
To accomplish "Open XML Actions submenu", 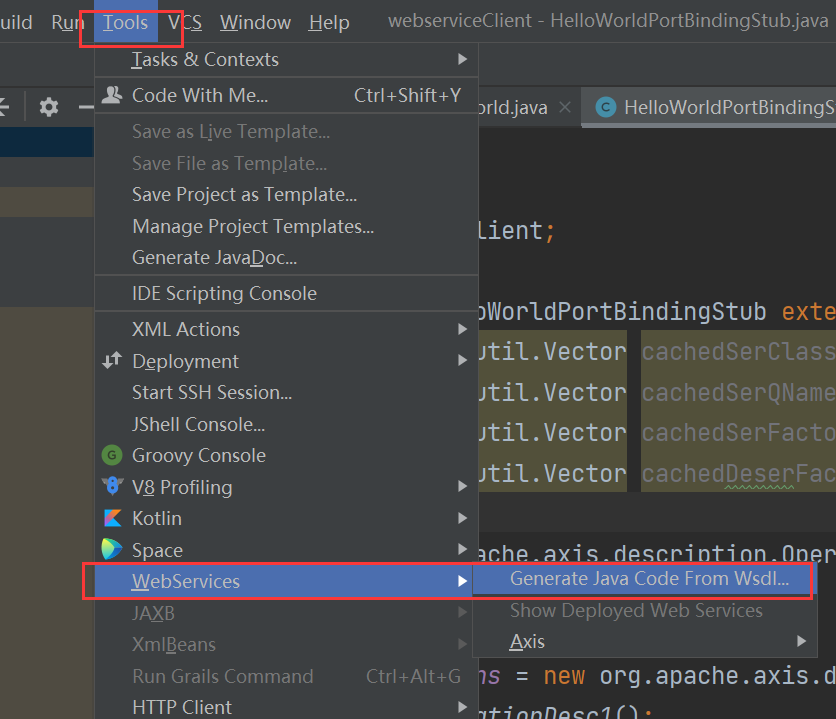I will point(286,329).
